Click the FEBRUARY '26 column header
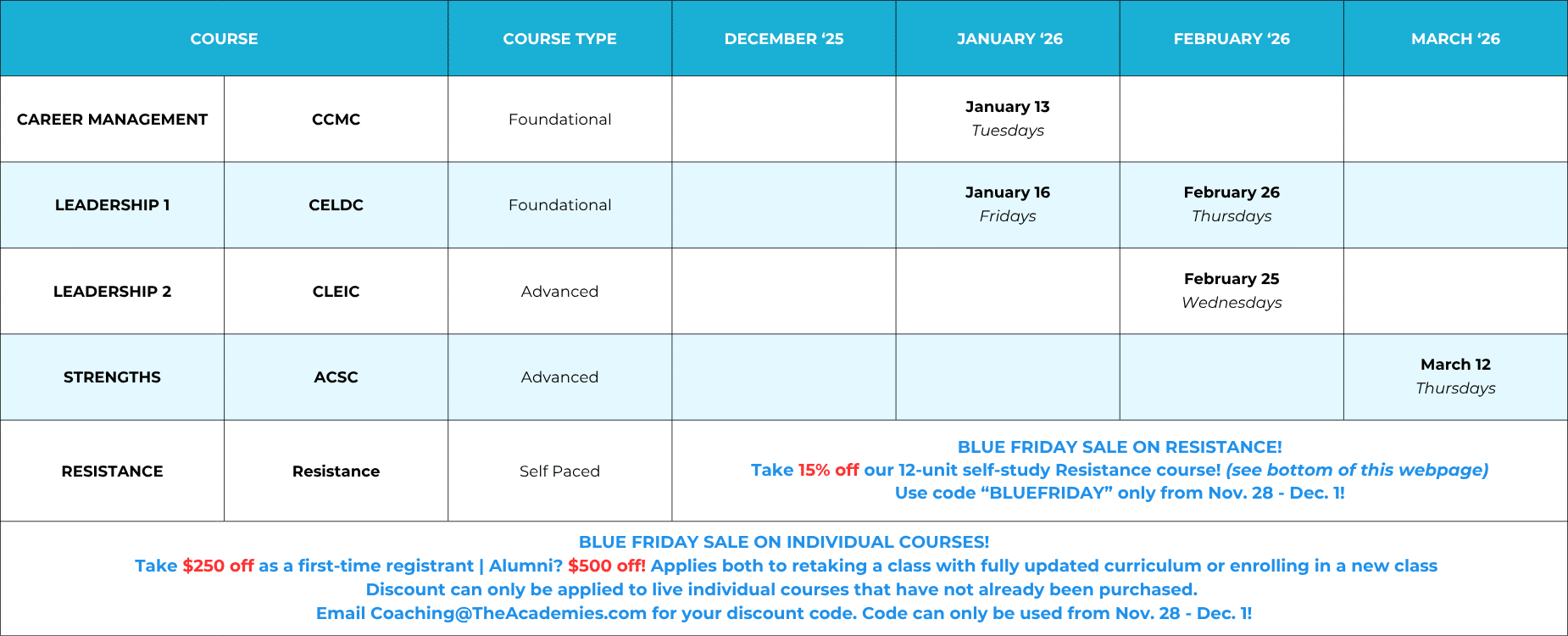 (x=1231, y=39)
